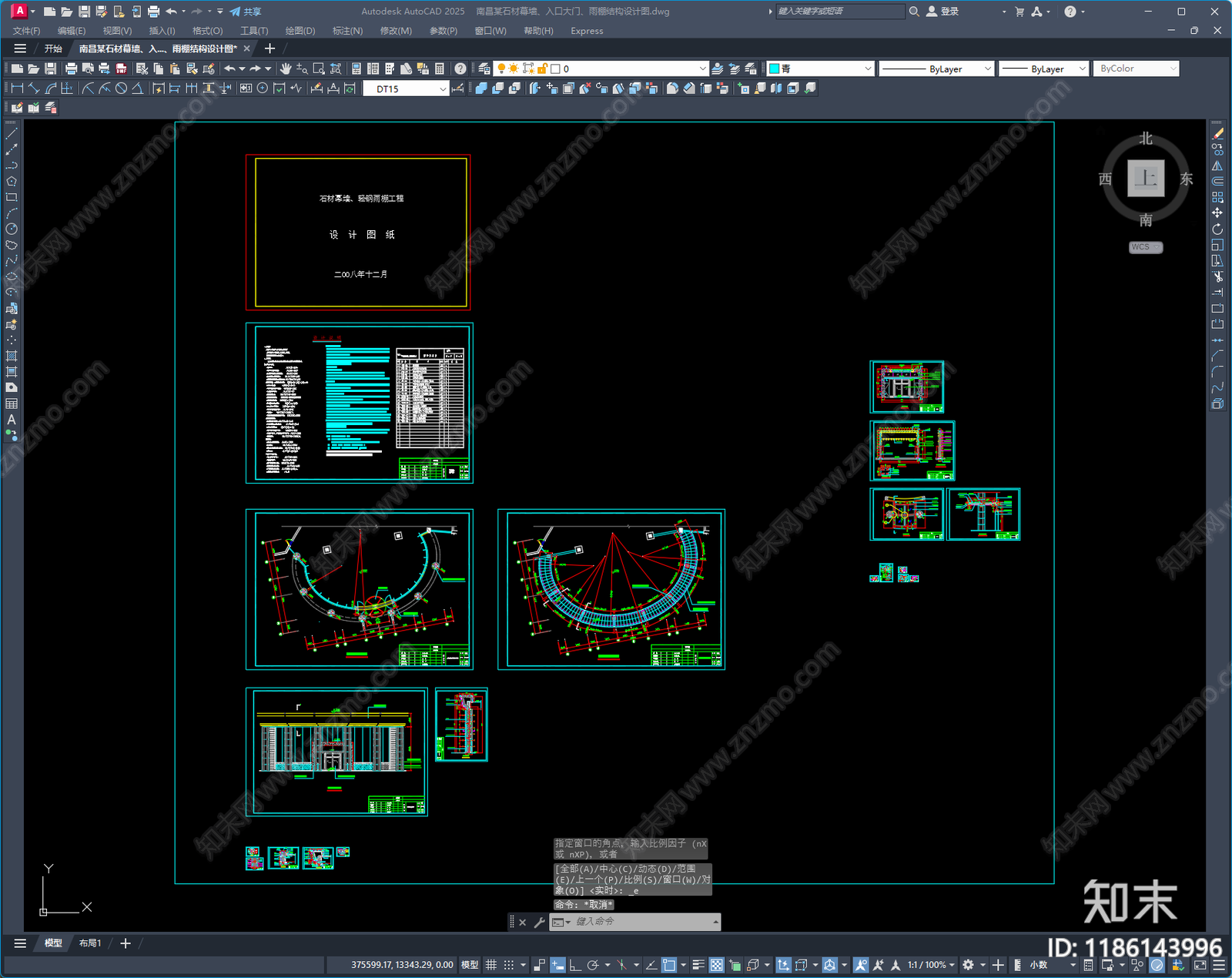Open the 文件(F) menu
This screenshot has width=1232, height=978.
pos(26,31)
